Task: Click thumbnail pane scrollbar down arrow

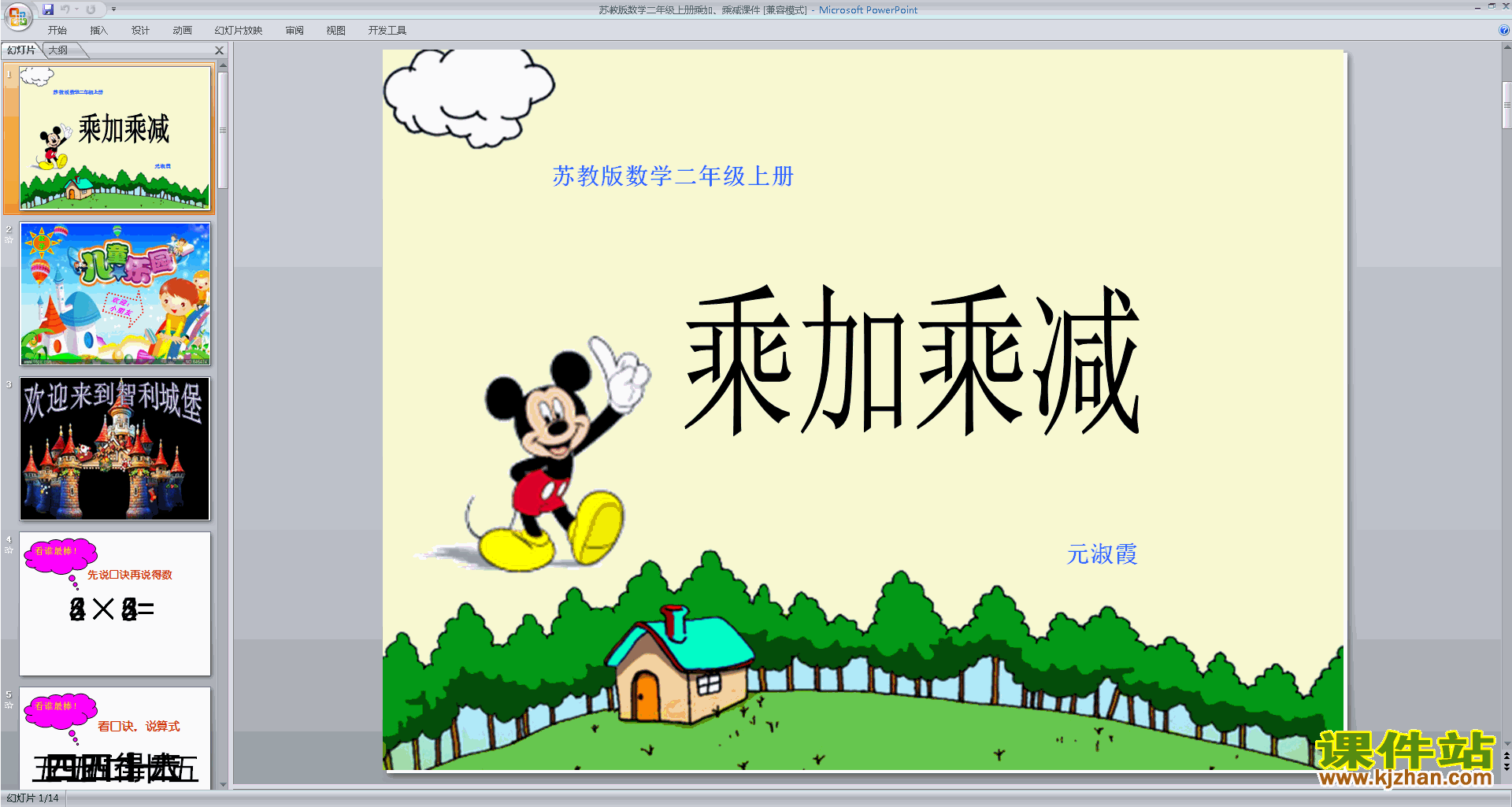Action: click(x=223, y=784)
